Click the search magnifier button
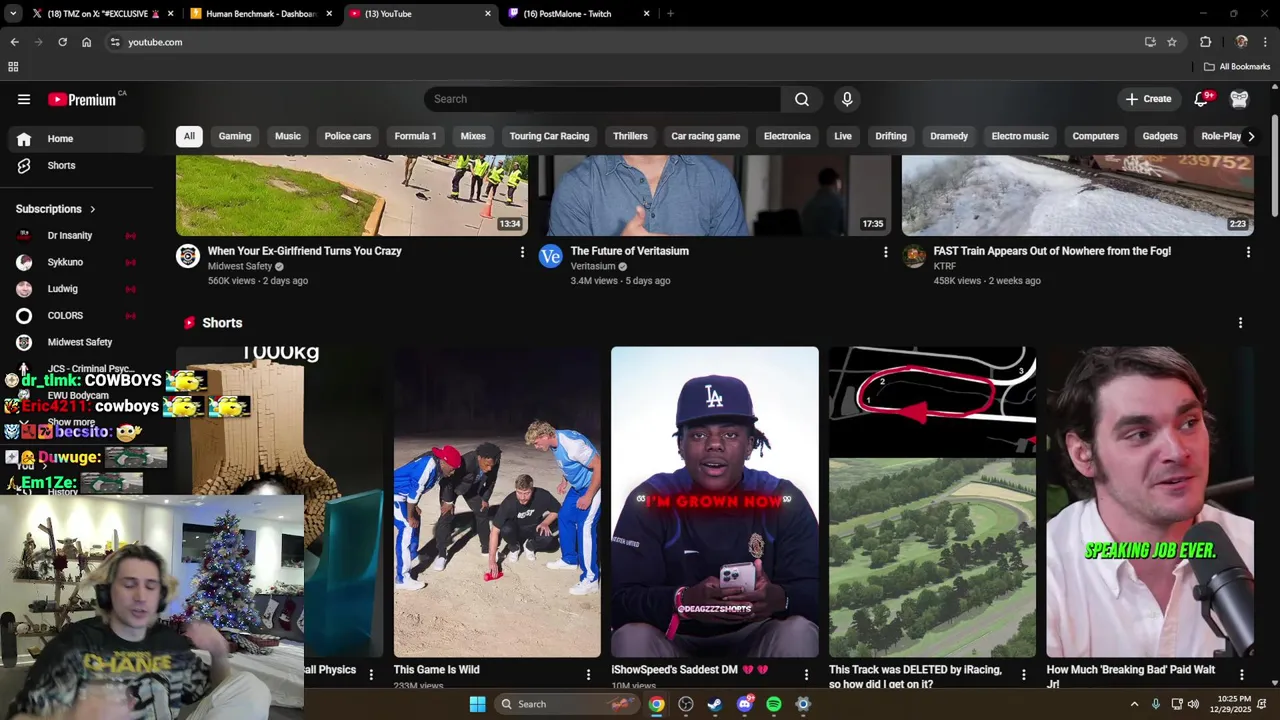Screen dimensions: 1280x720 (x=801, y=99)
